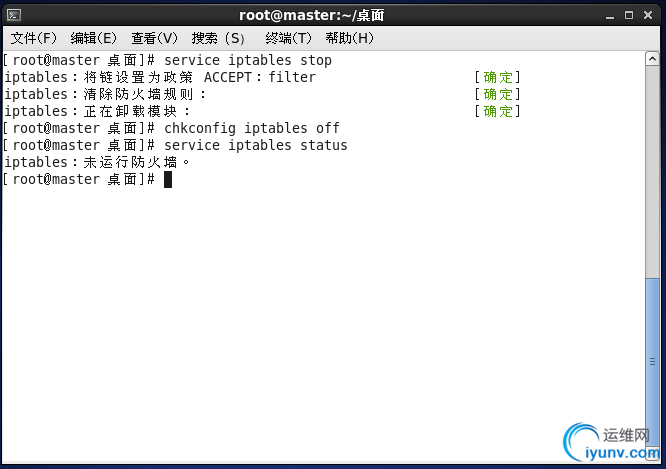Image resolution: width=666 pixels, height=469 pixels.
Task: Minimize the root@master terminal window
Action: 610,16
